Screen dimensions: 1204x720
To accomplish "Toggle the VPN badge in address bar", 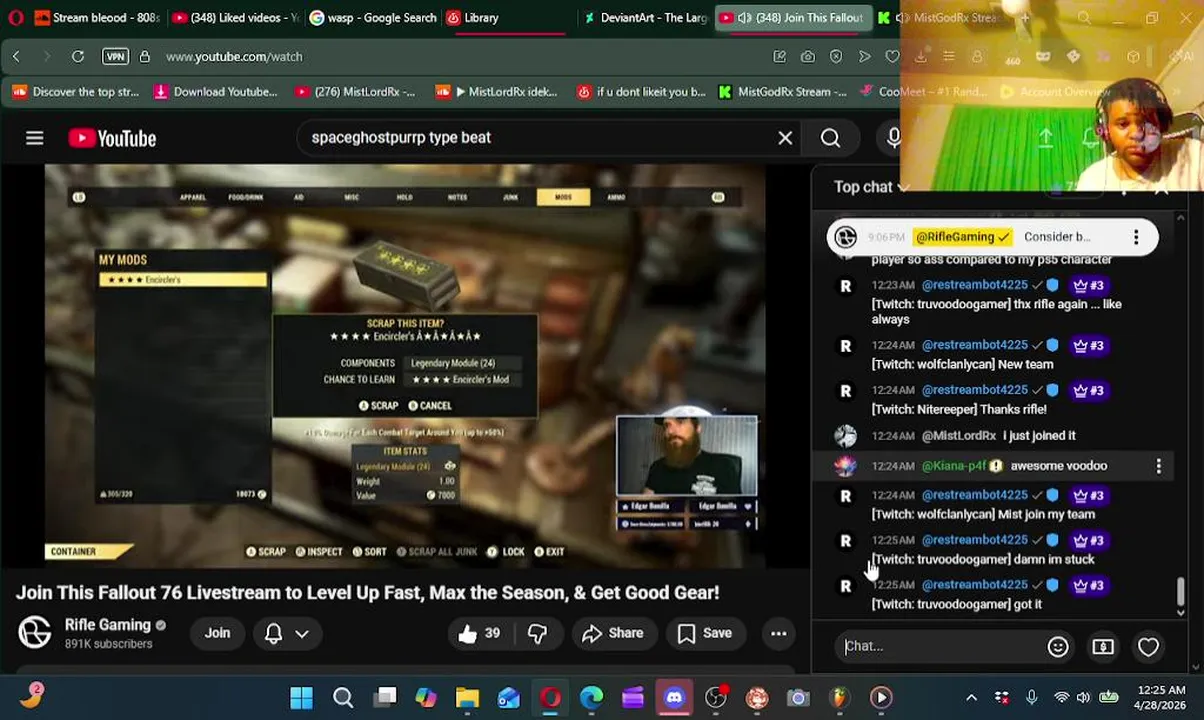I will click(x=115, y=57).
